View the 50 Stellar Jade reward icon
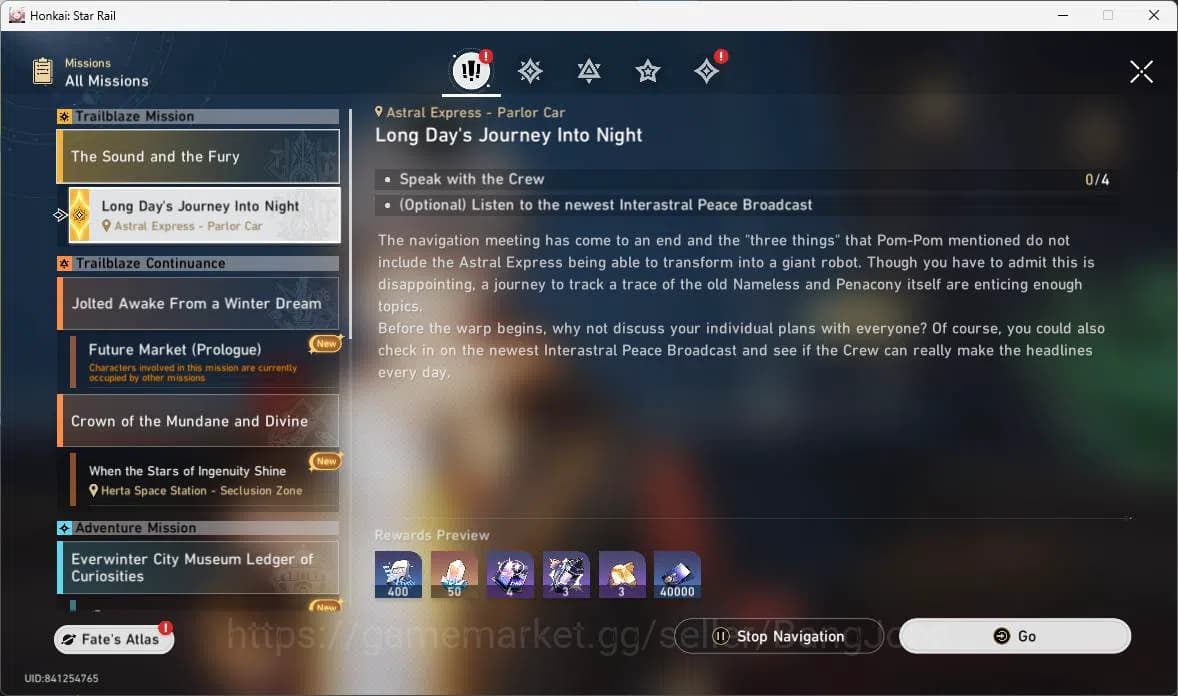1178x696 pixels. 454,575
